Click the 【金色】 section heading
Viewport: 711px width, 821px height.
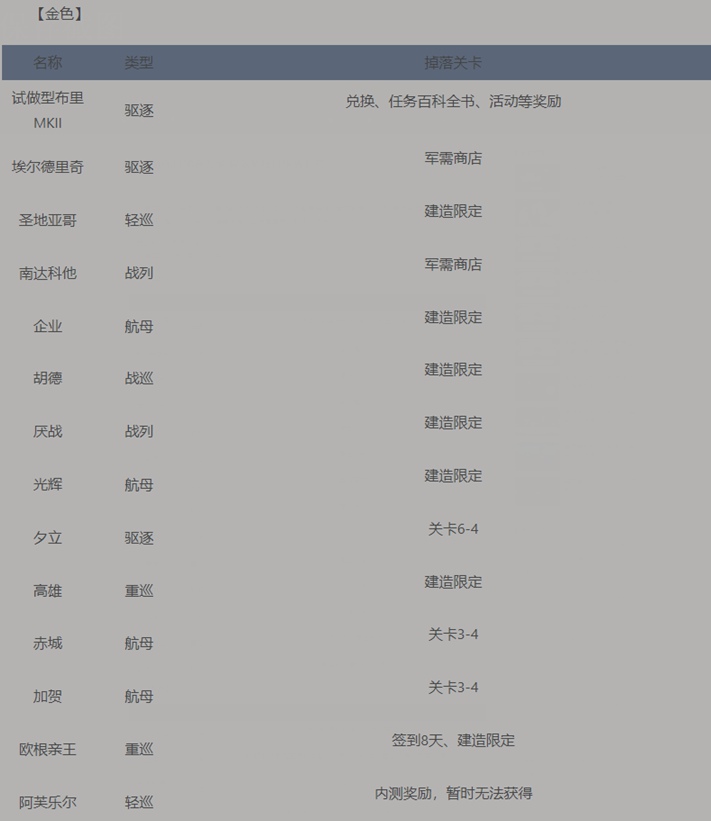[59, 14]
